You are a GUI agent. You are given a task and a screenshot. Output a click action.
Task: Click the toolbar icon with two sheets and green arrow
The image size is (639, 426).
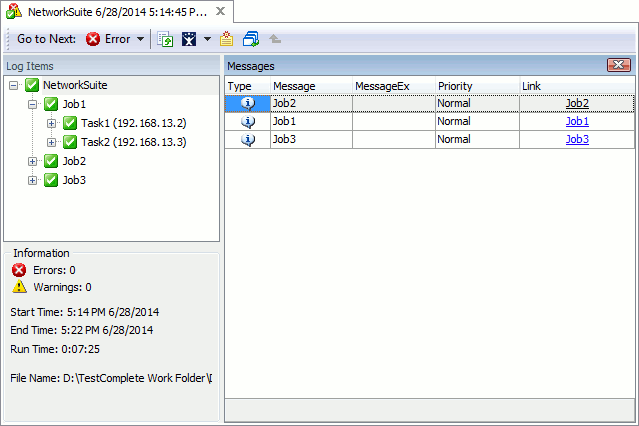point(165,39)
